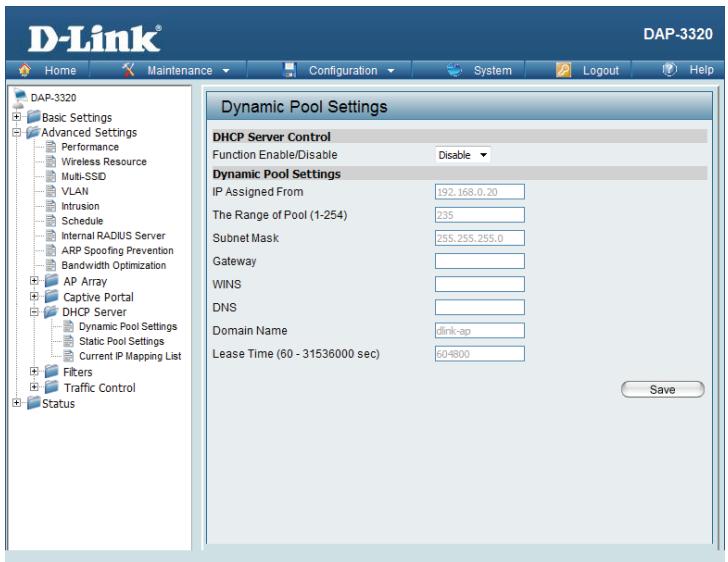728x562 pixels.
Task: Expand the Traffic Control tree node
Action: (34, 386)
